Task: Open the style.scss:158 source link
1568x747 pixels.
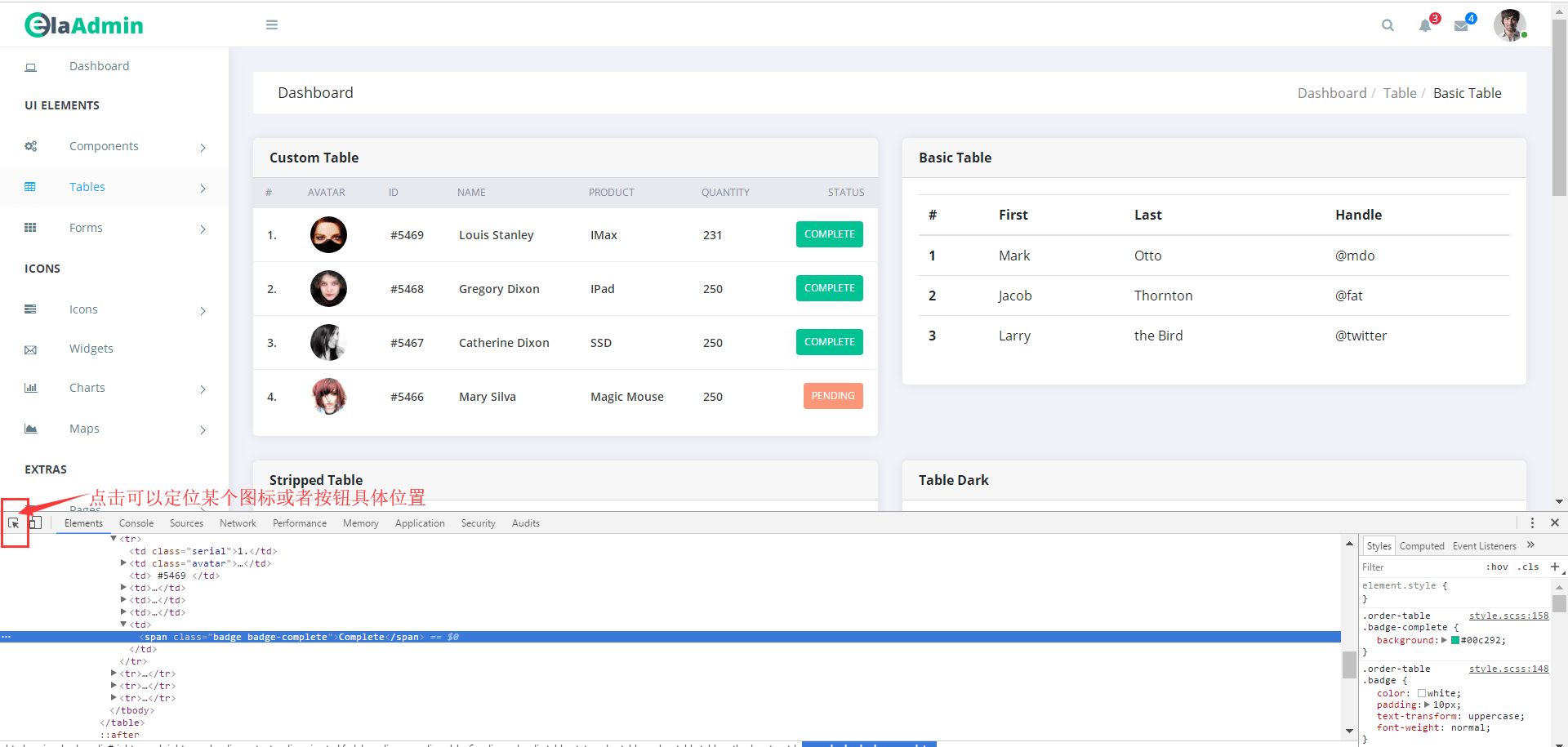Action: (1508, 616)
